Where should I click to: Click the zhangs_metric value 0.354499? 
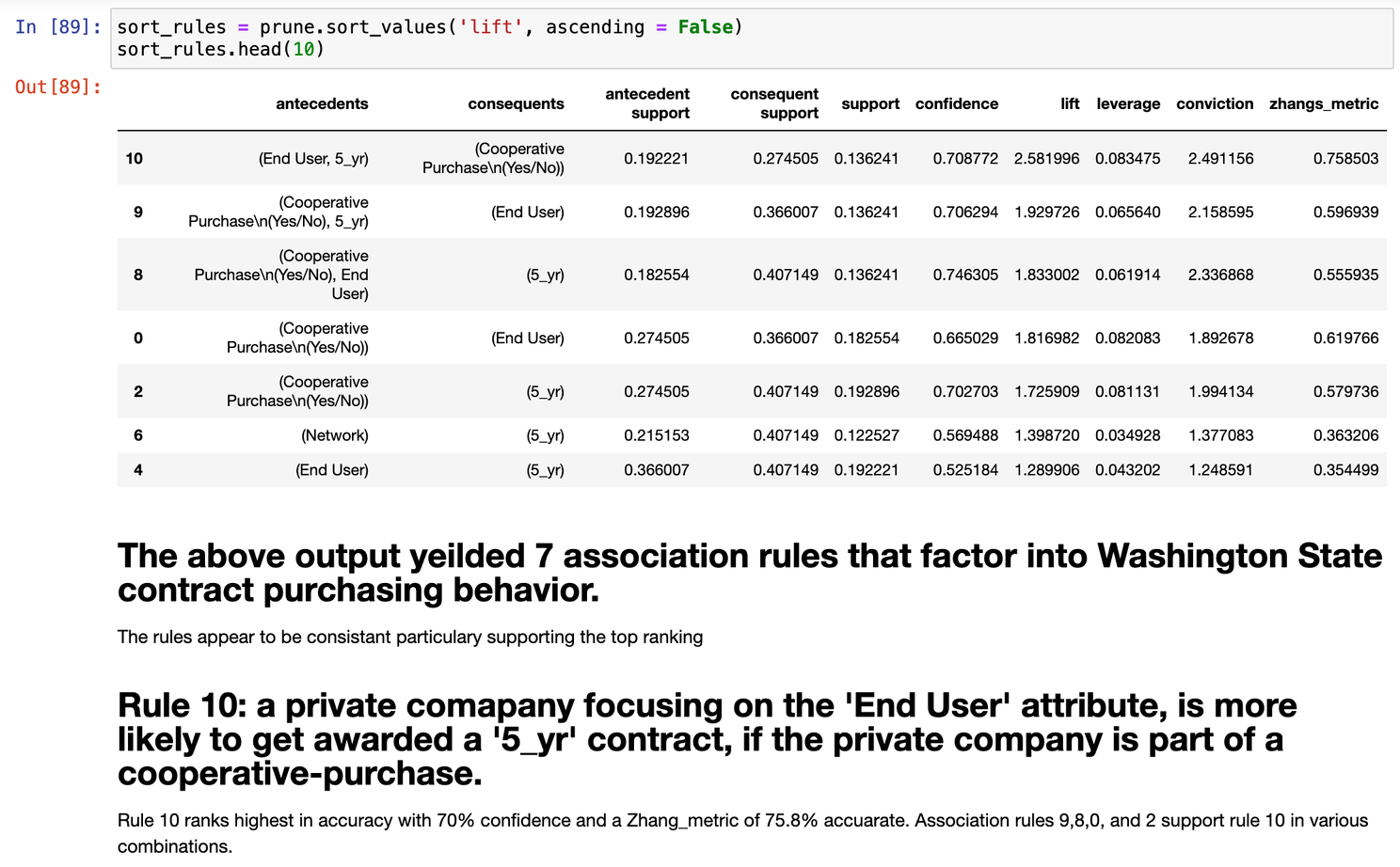click(x=1345, y=470)
